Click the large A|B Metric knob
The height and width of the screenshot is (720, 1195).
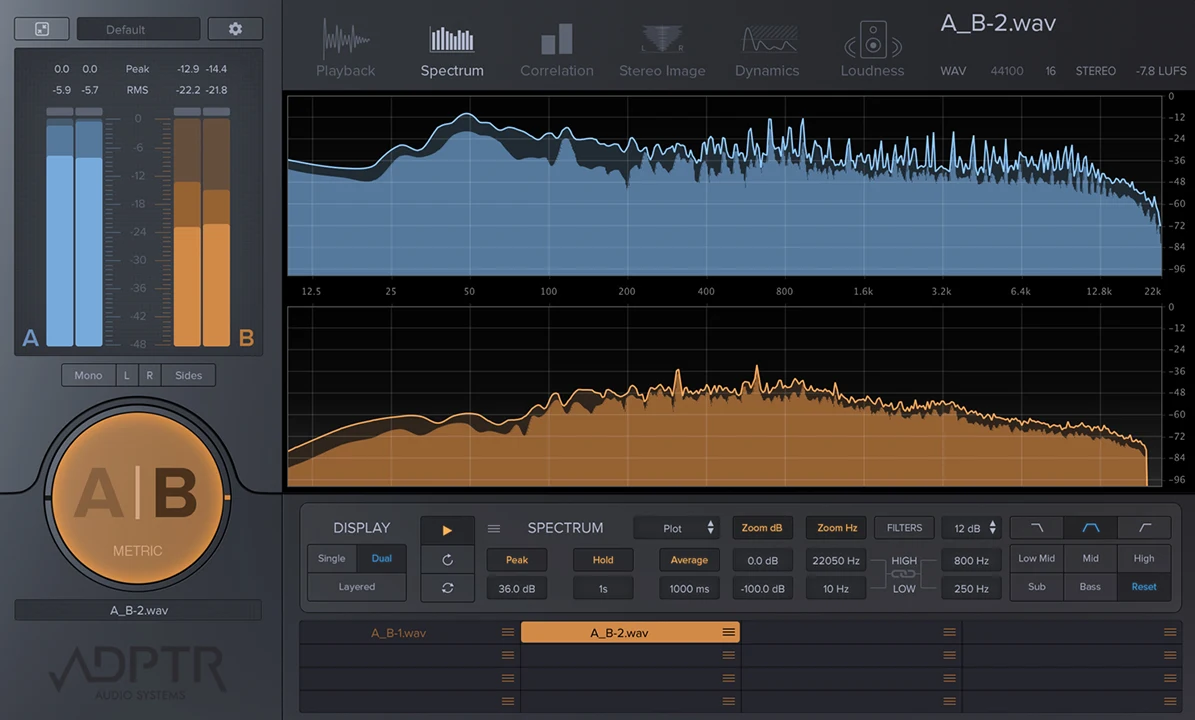pos(137,497)
